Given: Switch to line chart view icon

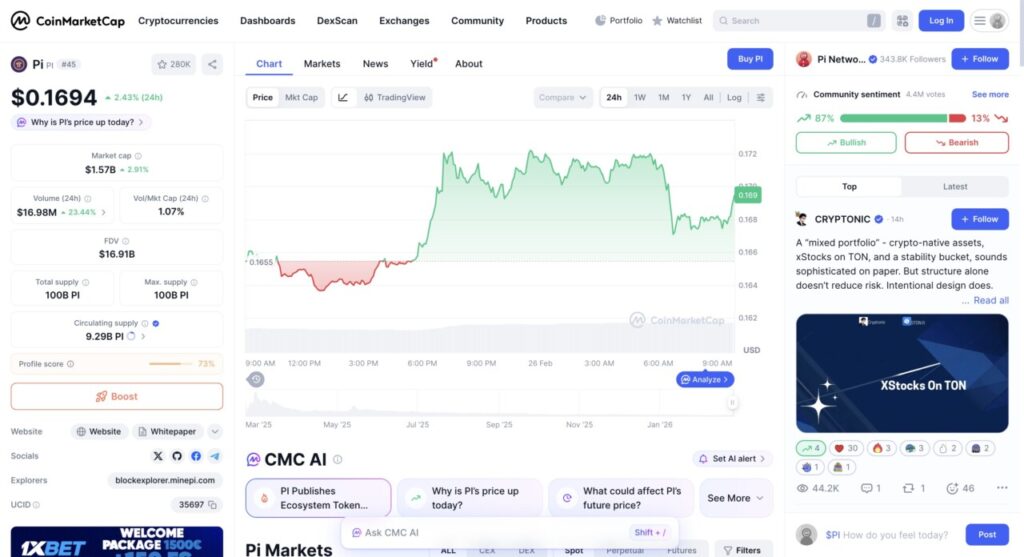Looking at the screenshot, I should tap(343, 98).
